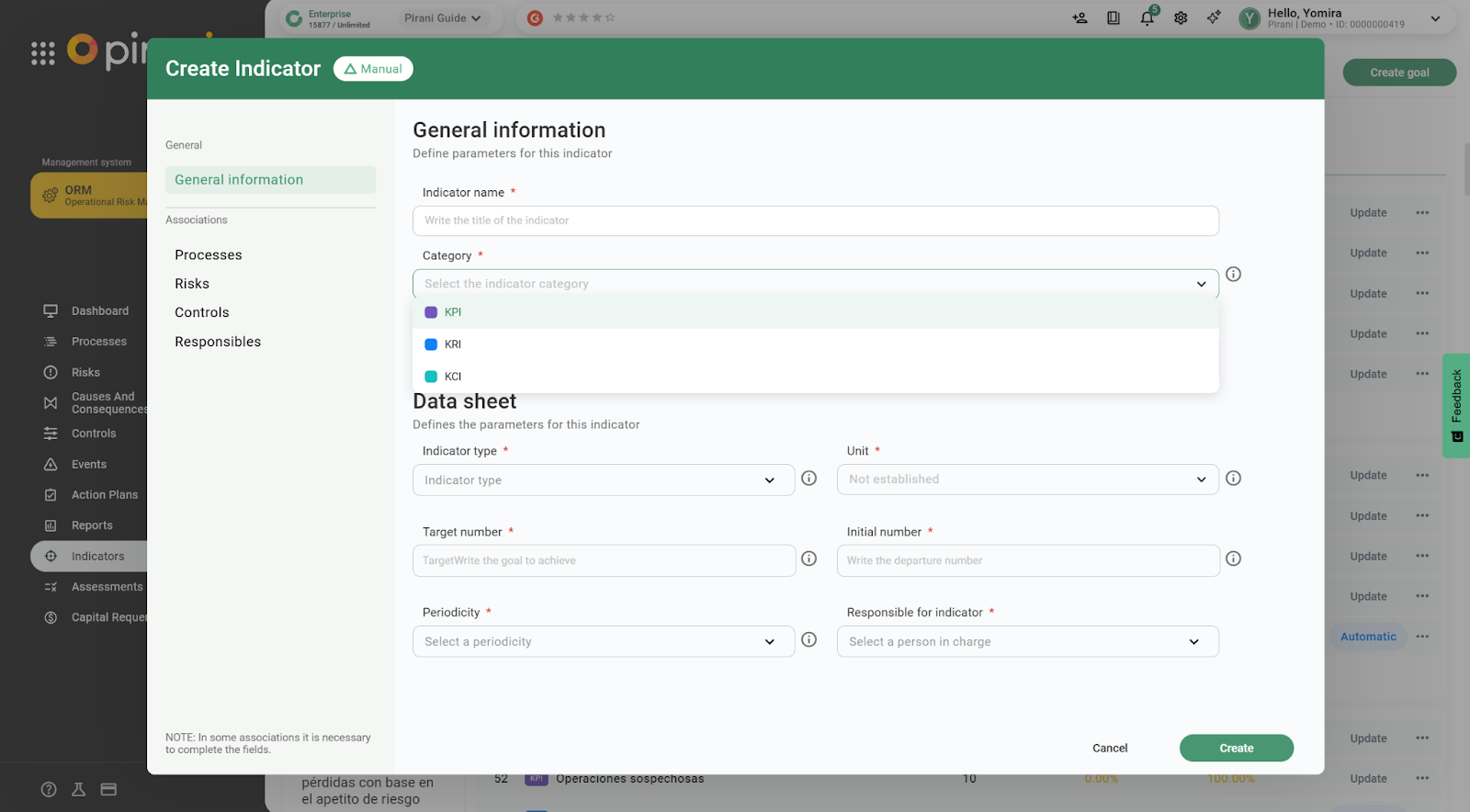Click the notifications bell icon

(x=1147, y=18)
